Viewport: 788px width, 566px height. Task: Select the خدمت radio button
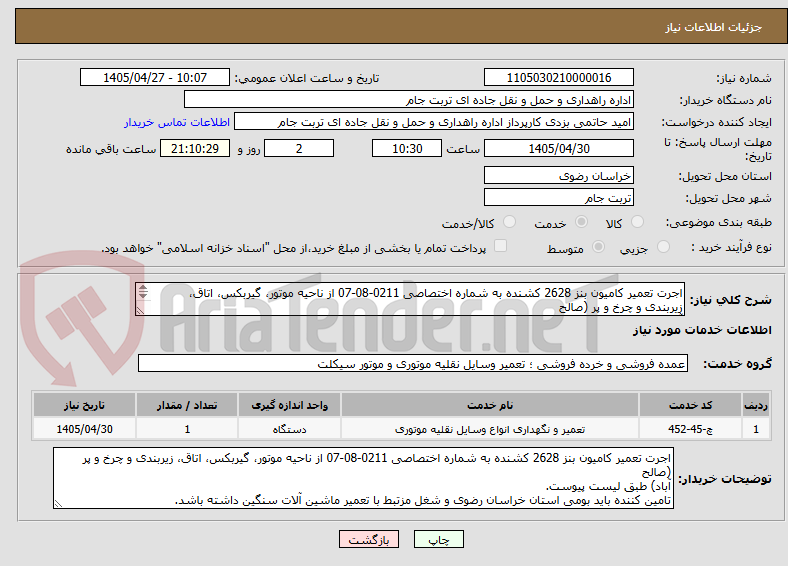pos(581,222)
